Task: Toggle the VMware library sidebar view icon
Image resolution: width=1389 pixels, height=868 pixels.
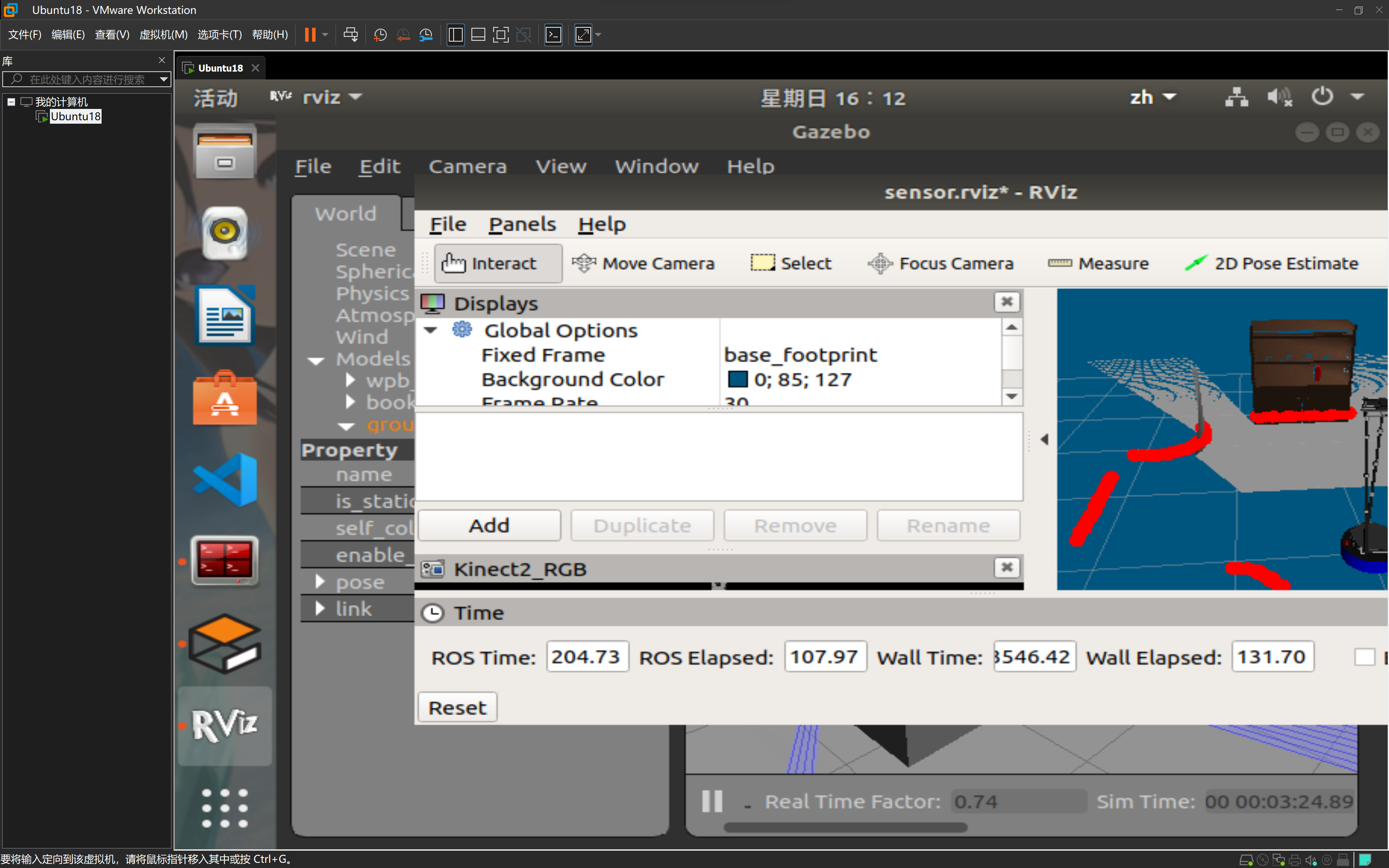Action: 456,35
